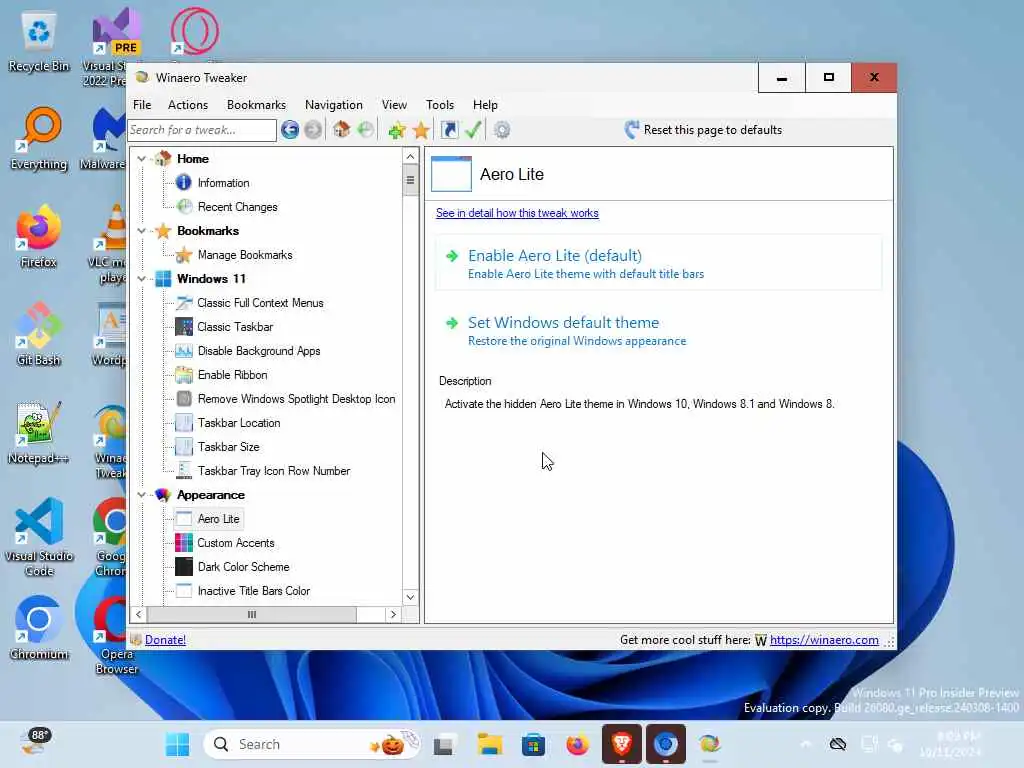Select Recent Changes tree item
Image resolution: width=1024 pixels, height=768 pixels.
238,207
